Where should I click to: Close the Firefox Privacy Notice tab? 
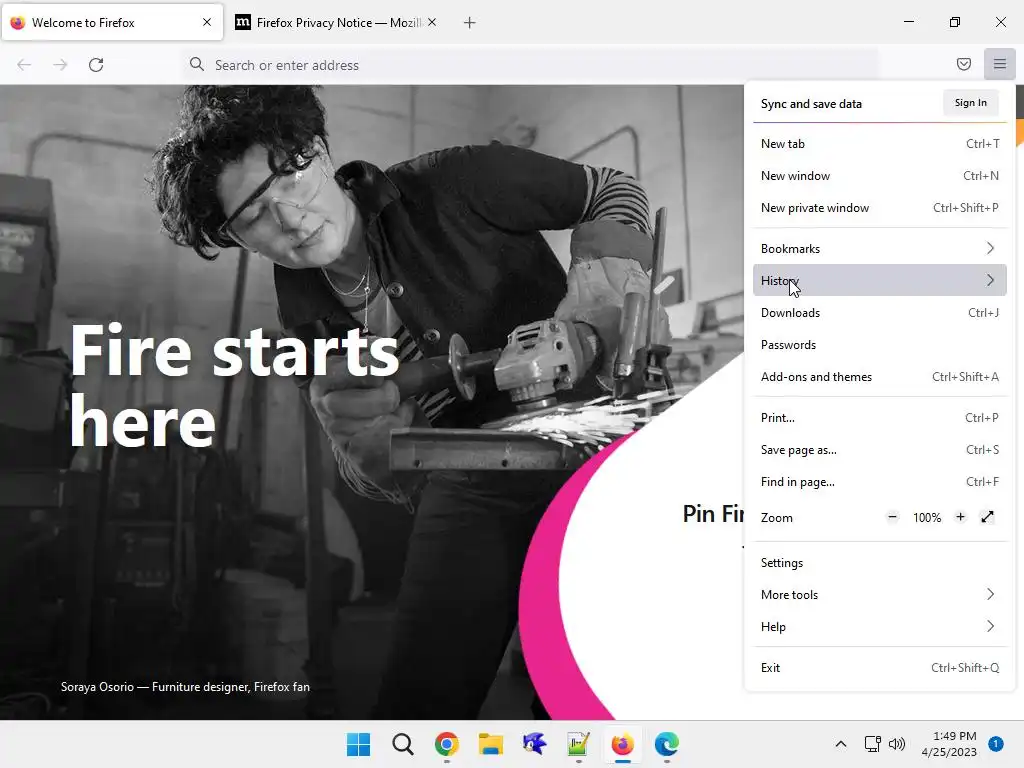[x=432, y=22]
